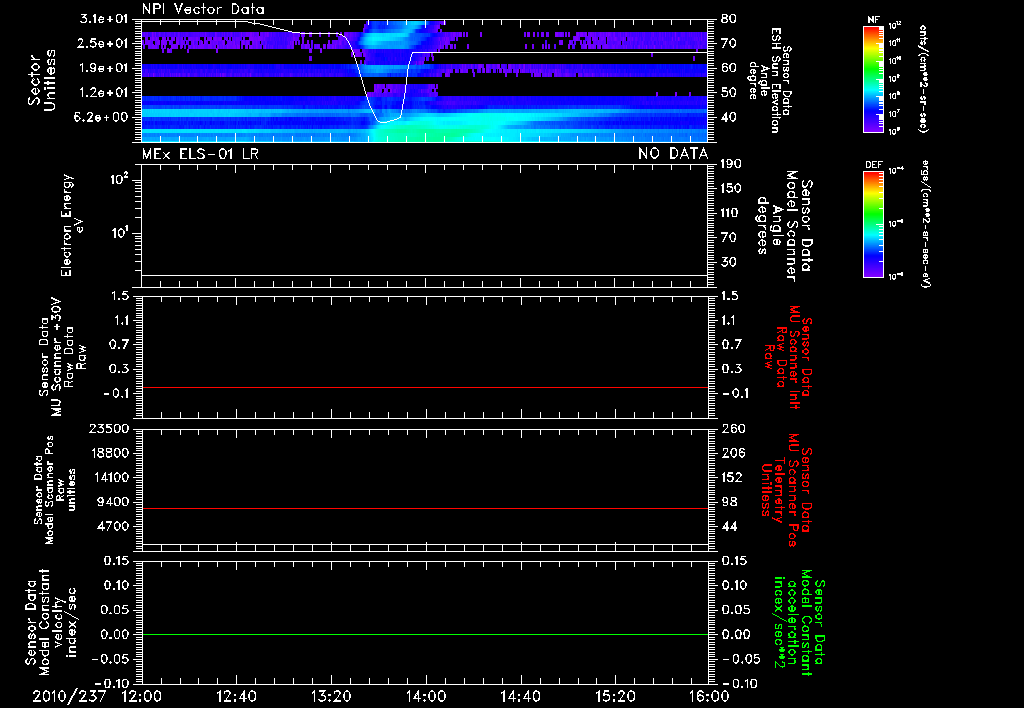Click the green velocity line at 0.00
1024x708 pixels.
[424, 634]
